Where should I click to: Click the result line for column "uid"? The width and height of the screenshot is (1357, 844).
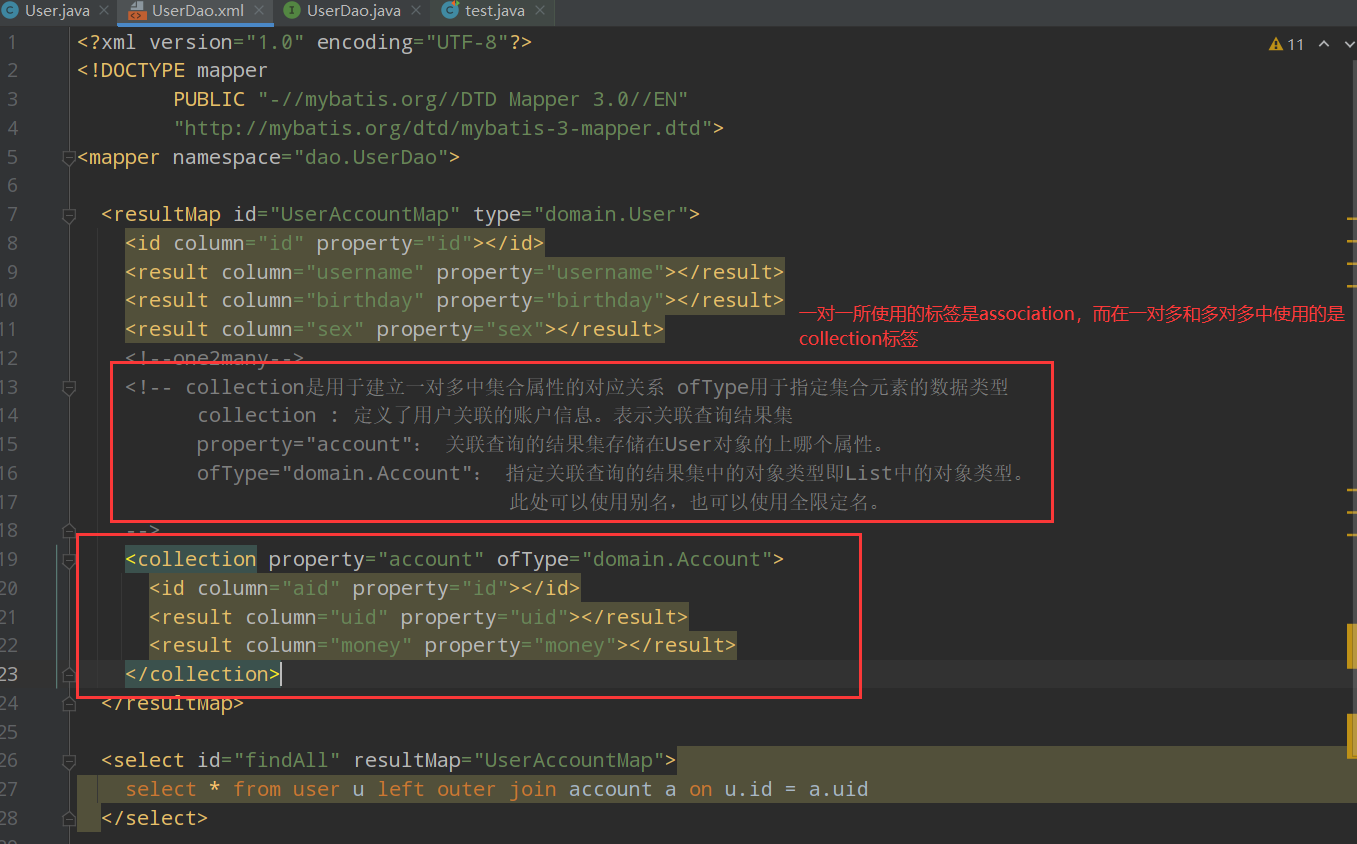418,617
